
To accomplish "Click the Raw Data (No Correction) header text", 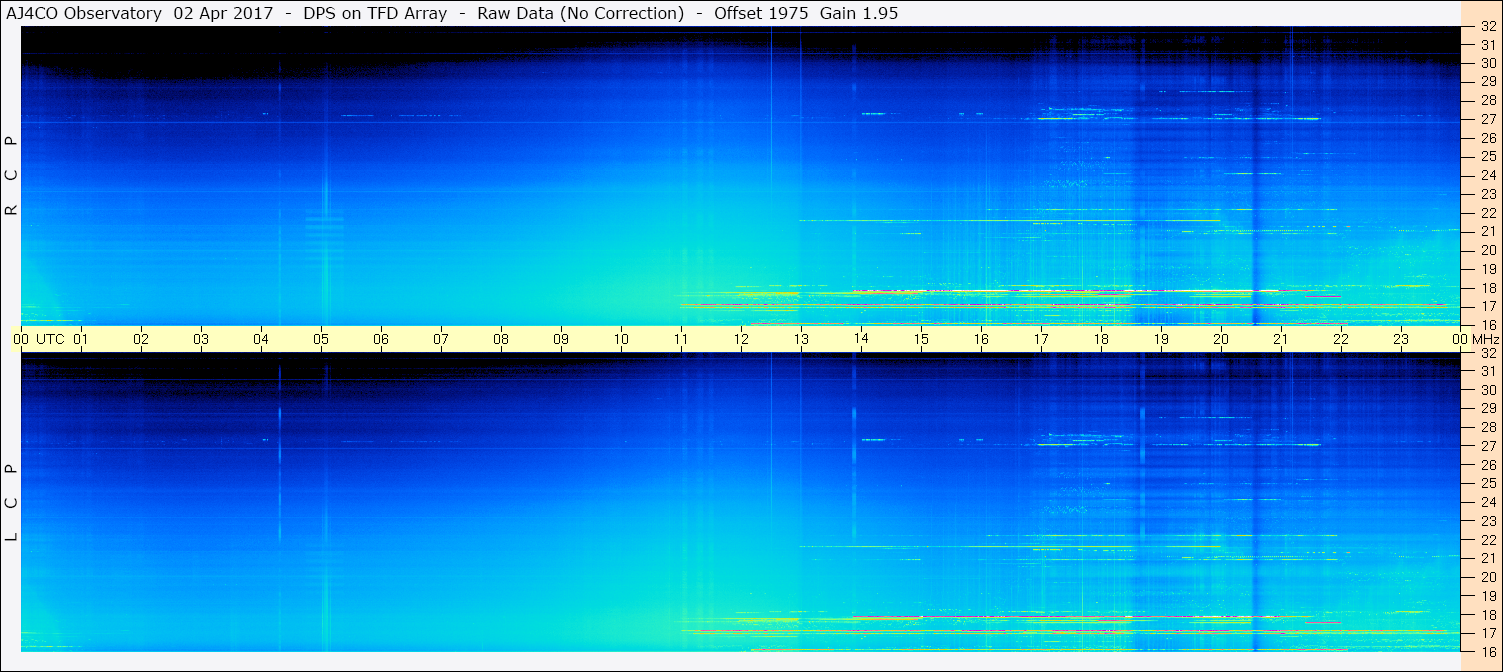I will 580,14.
